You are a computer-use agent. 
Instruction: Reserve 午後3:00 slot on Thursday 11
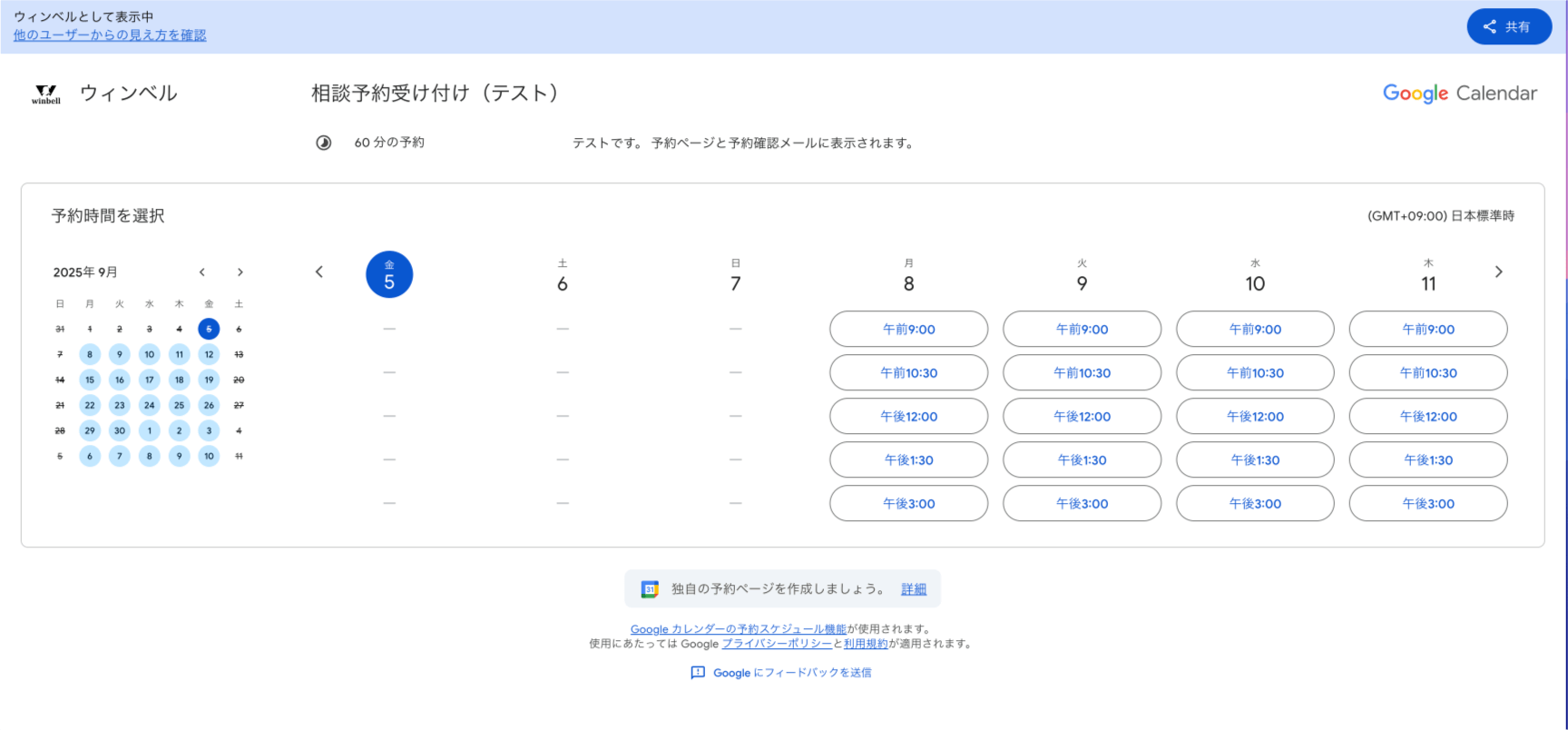tap(1428, 503)
